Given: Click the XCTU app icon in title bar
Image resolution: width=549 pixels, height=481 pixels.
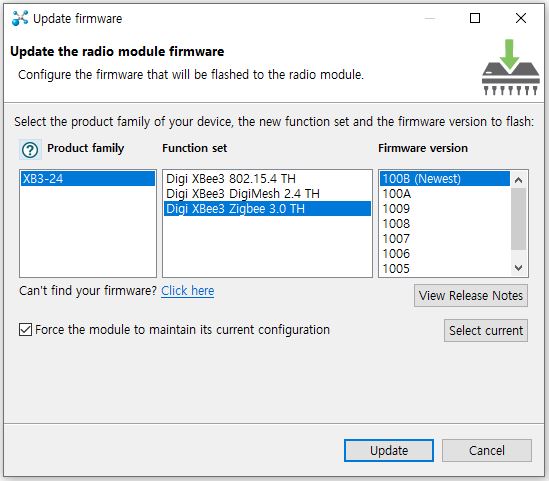Looking at the screenshot, I should point(20,18).
